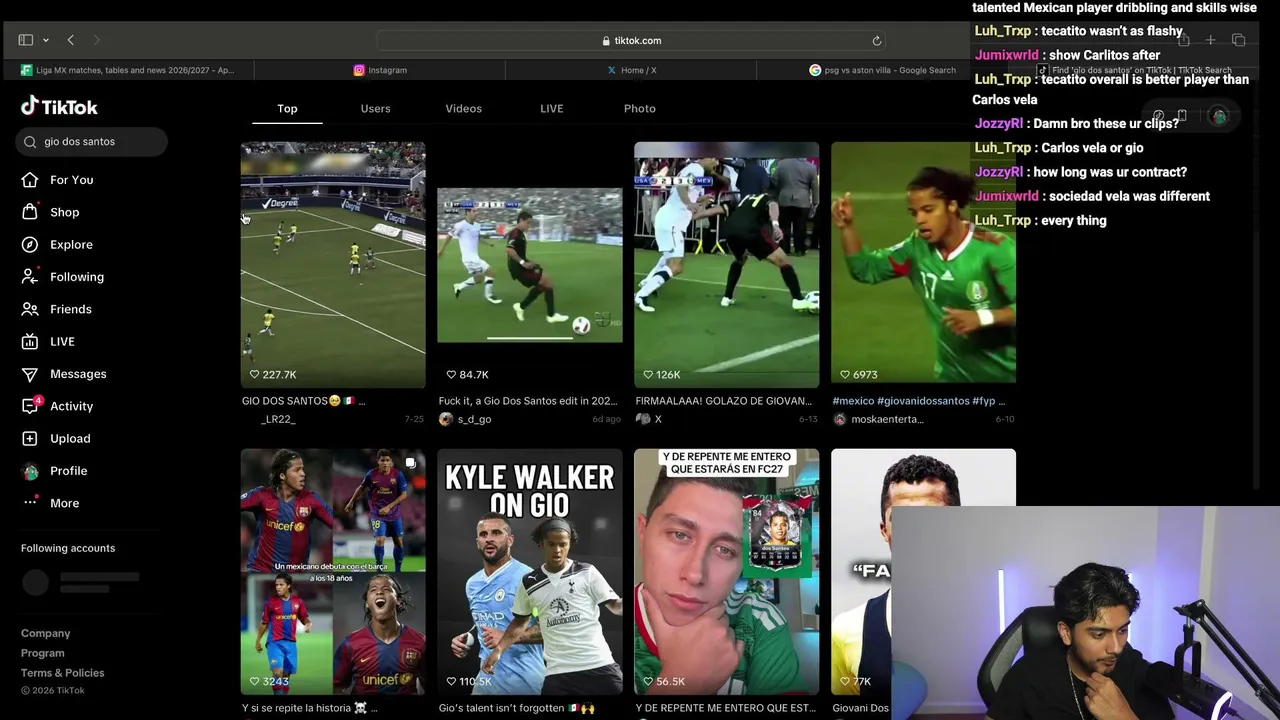The width and height of the screenshot is (1280, 720).
Task: Visit the moskaenterta user profile
Action: 886,419
